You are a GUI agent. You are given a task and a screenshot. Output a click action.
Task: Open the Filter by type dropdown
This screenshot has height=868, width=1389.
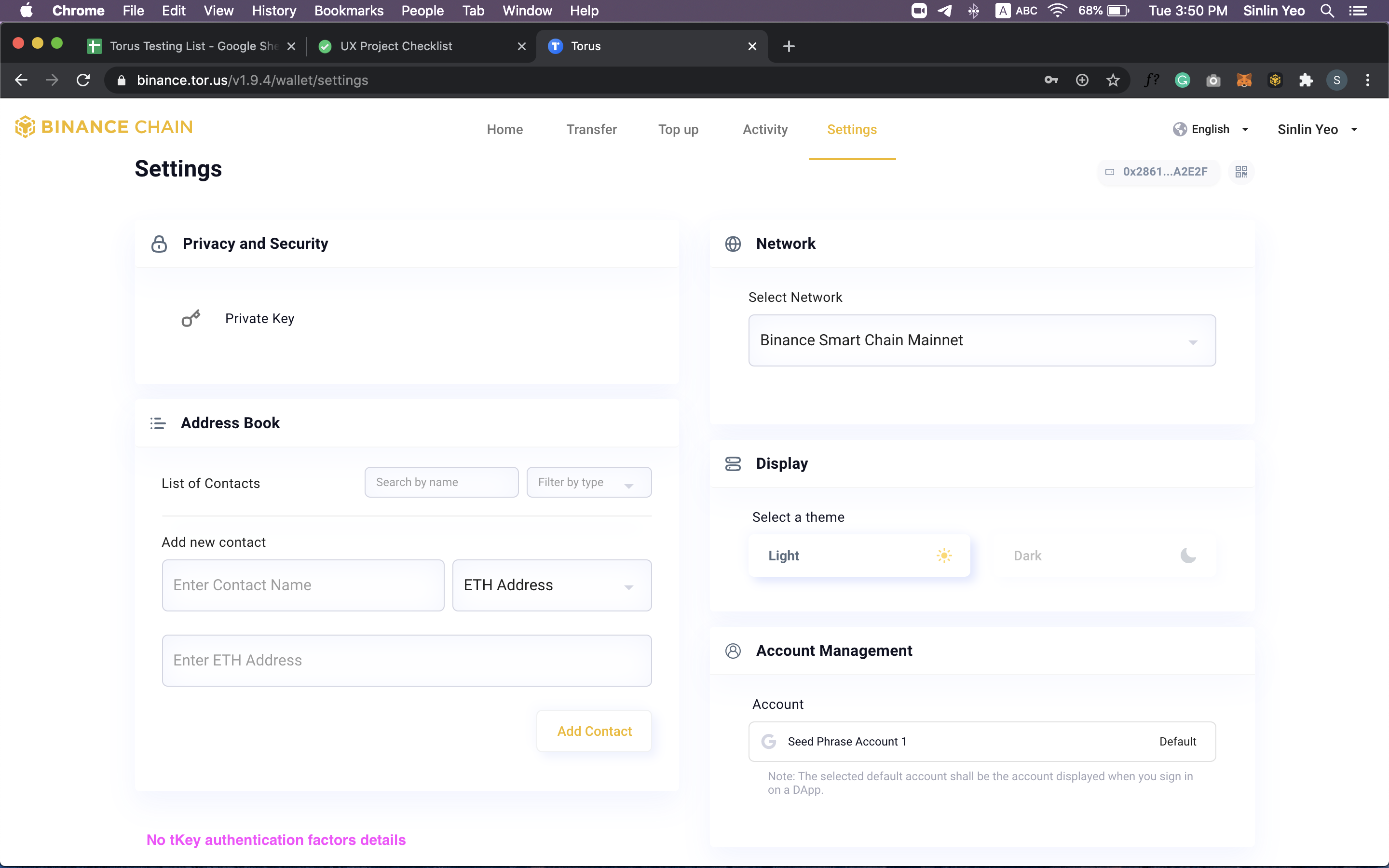pos(588,482)
